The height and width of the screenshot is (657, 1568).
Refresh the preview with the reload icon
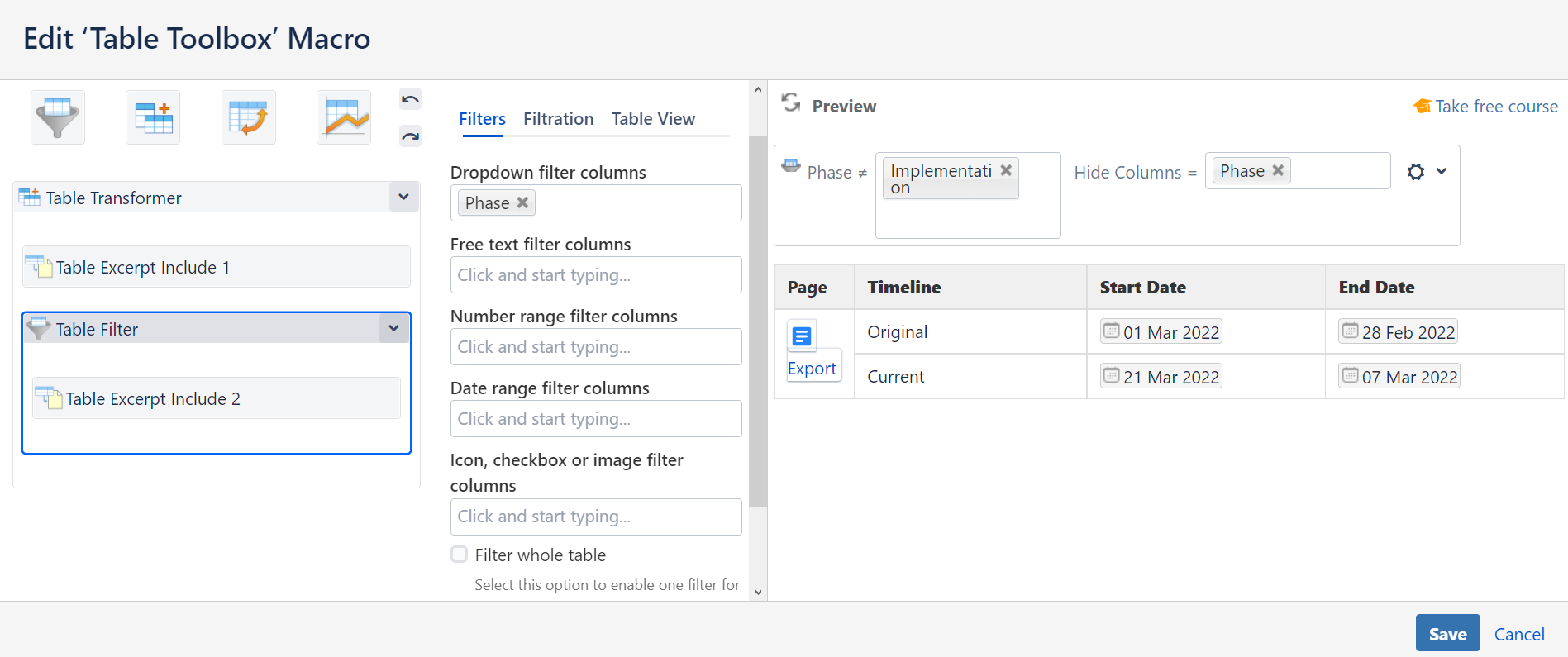click(x=791, y=102)
